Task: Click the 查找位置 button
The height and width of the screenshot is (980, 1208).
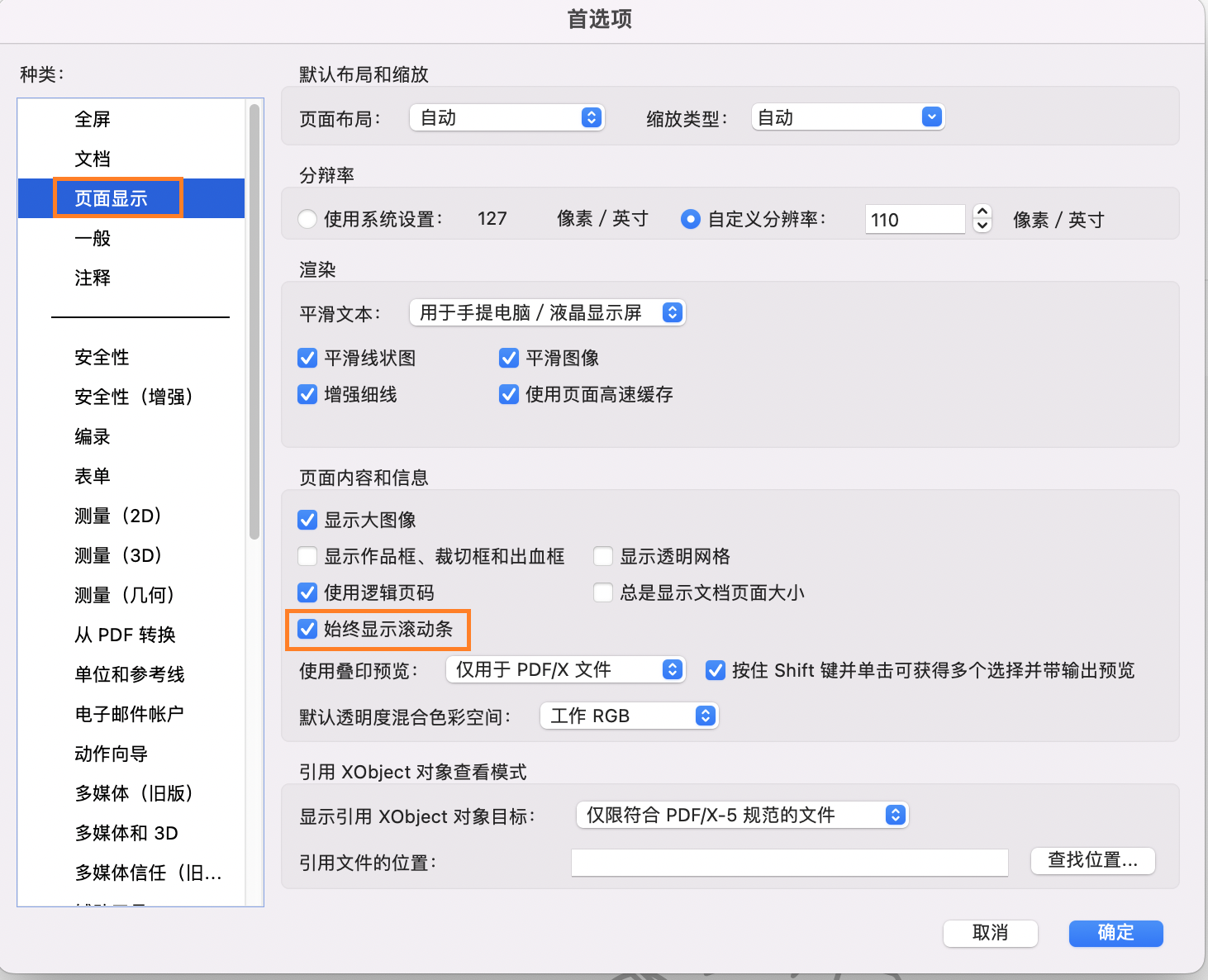Action: coord(1091,860)
